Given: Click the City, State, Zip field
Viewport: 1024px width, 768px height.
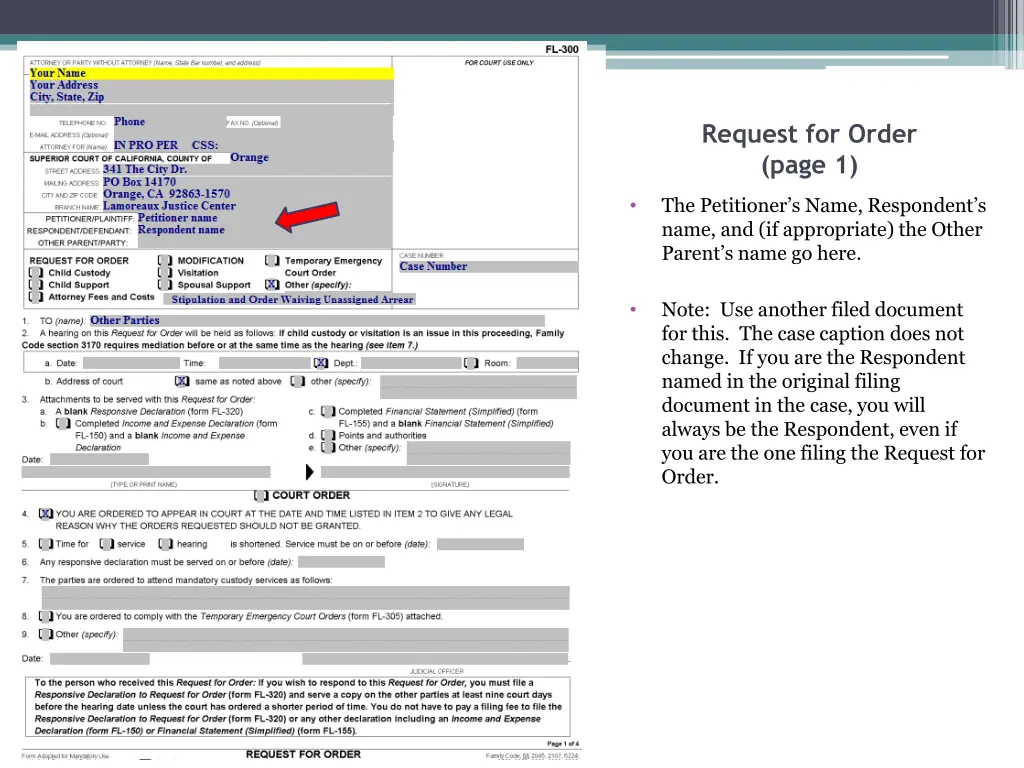Looking at the screenshot, I should click(211, 97).
